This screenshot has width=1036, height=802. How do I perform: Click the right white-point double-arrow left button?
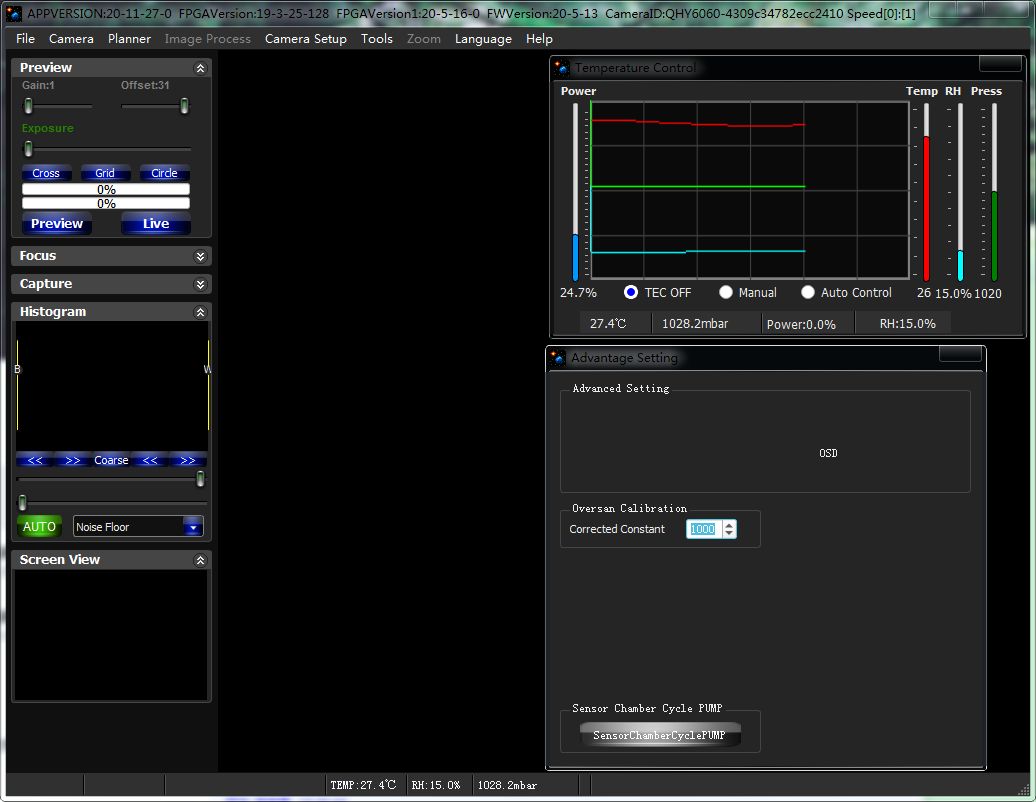pos(150,460)
